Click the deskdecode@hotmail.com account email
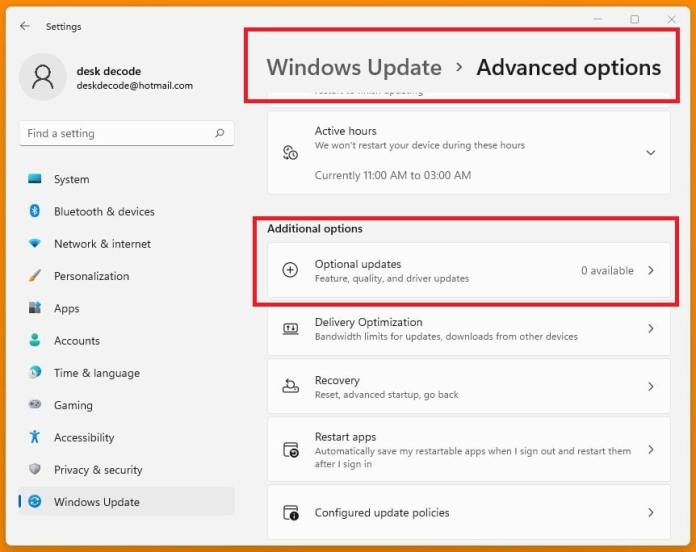The height and width of the screenshot is (552, 696). pos(134,86)
